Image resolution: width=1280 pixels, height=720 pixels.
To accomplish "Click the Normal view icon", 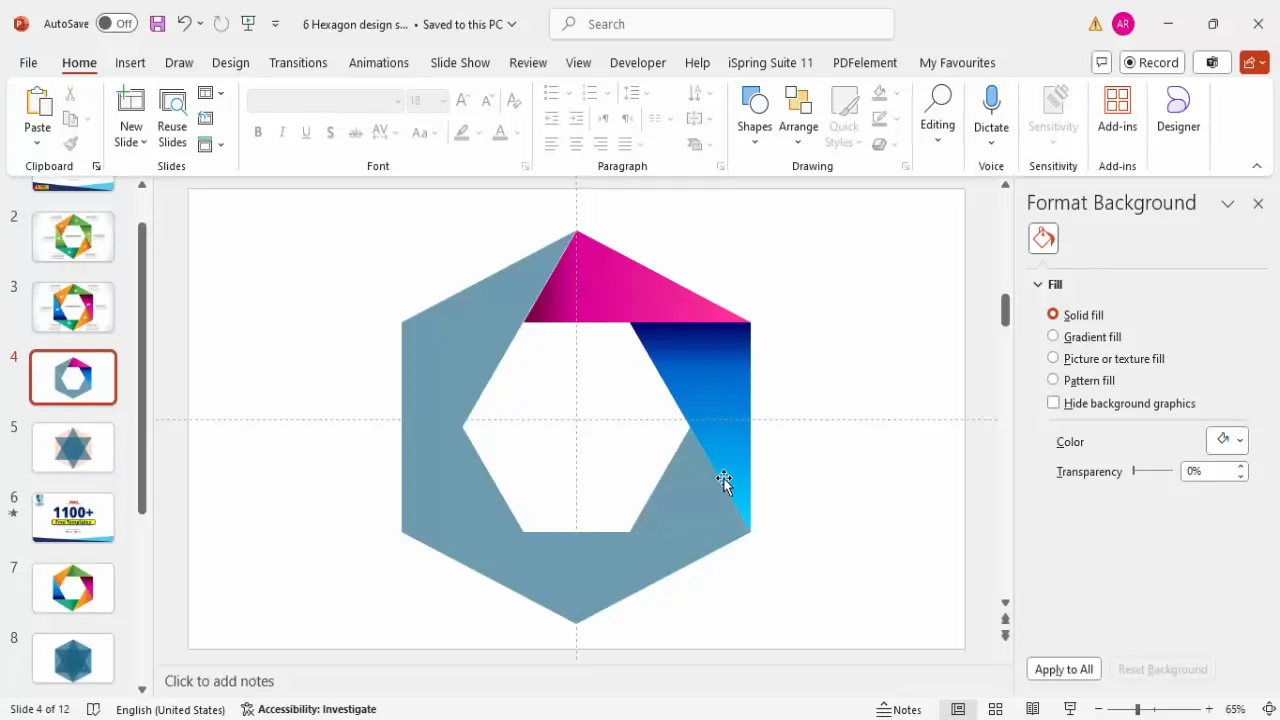I will pyautogui.click(x=958, y=709).
